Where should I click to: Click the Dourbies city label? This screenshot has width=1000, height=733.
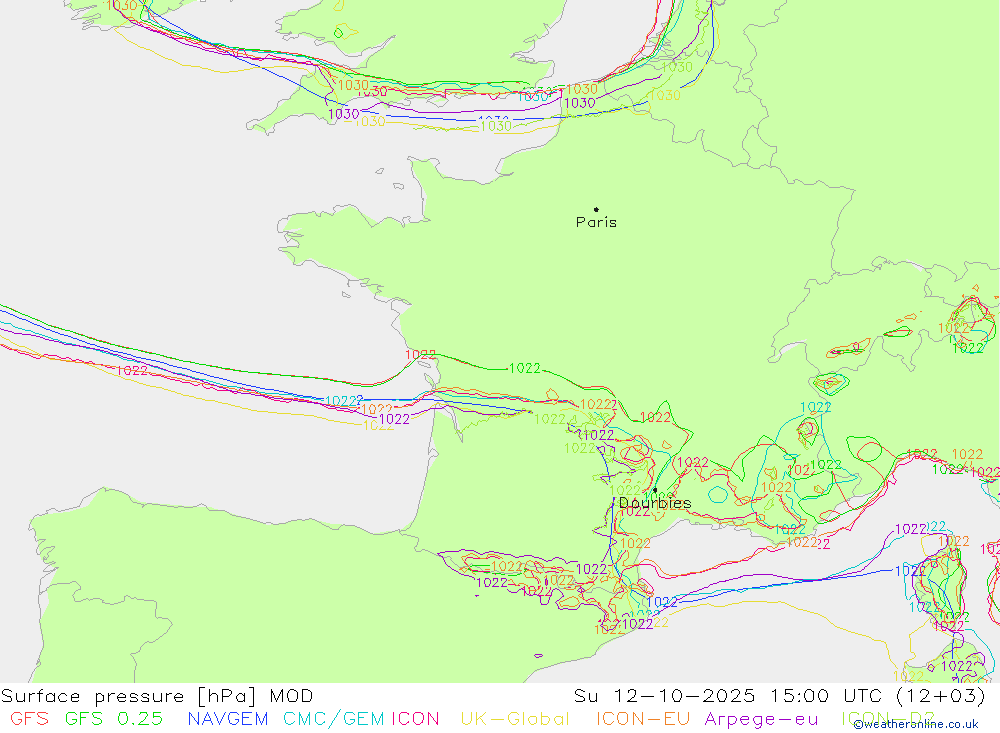click(655, 503)
